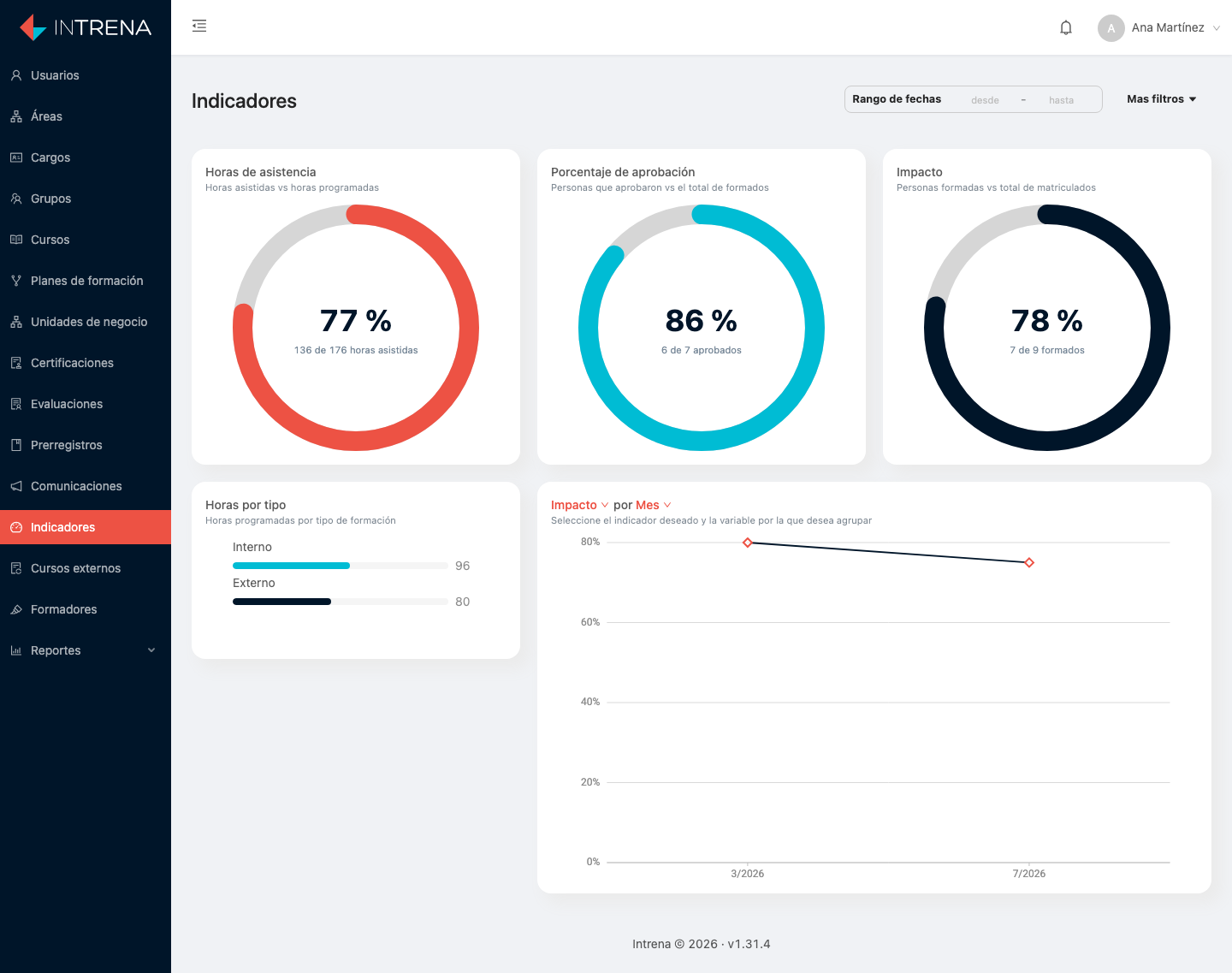Click the 'hasta' end date field
1232x973 pixels.
click(x=1061, y=100)
